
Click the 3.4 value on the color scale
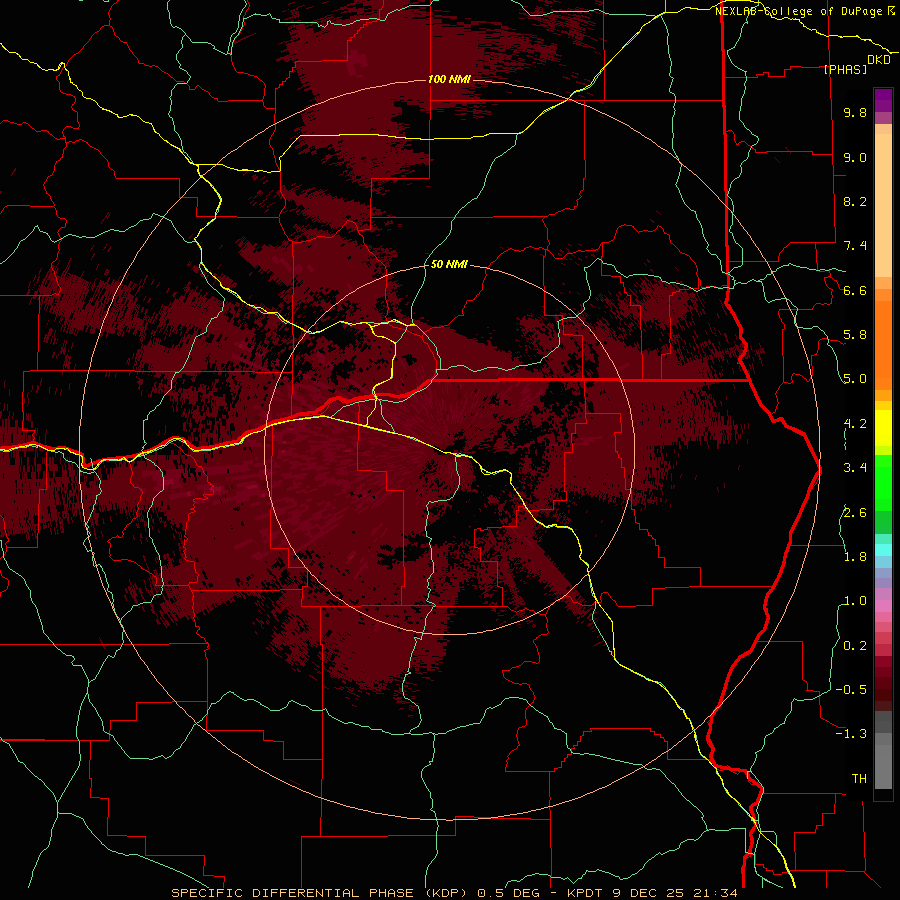[855, 468]
